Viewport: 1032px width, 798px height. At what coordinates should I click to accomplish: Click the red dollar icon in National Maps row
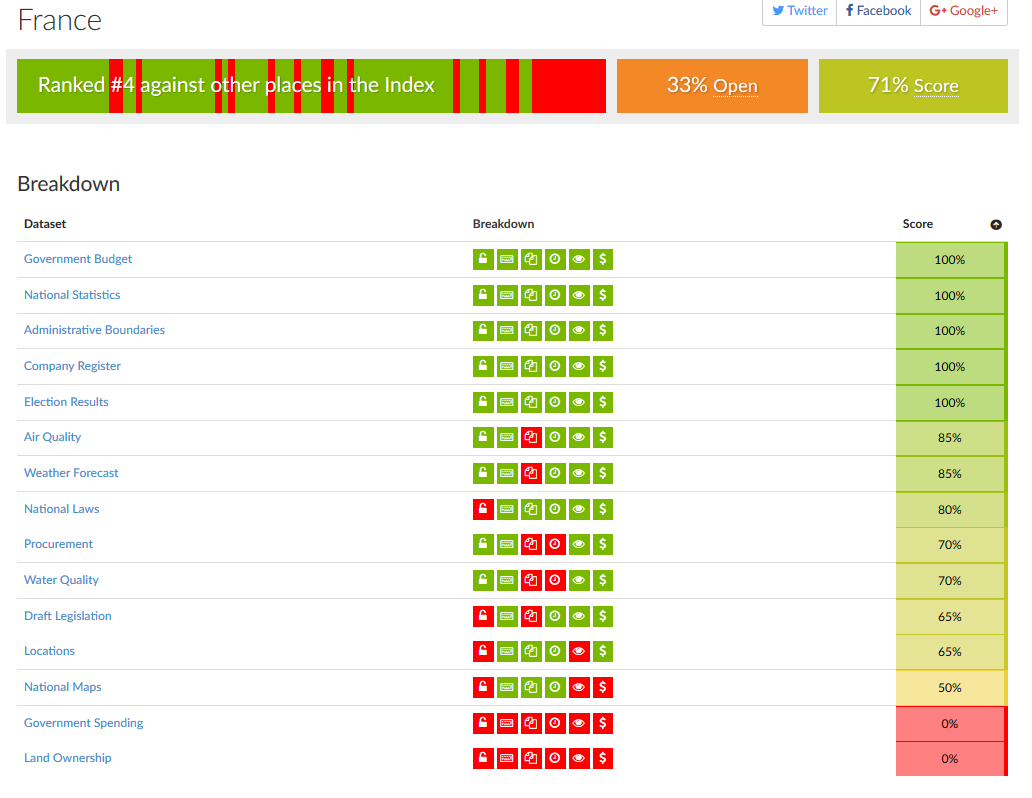[603, 687]
